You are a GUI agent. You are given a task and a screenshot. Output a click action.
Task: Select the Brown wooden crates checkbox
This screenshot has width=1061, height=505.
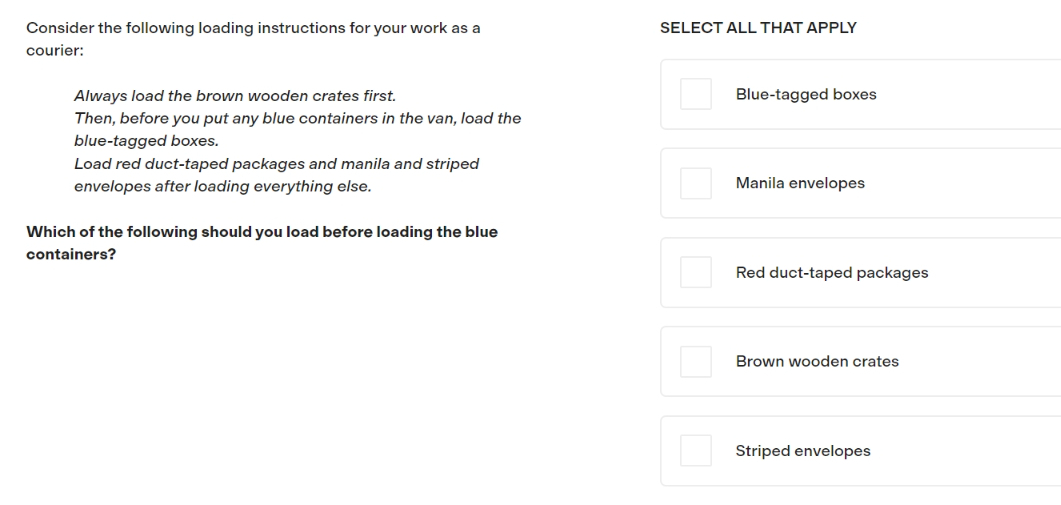point(696,361)
